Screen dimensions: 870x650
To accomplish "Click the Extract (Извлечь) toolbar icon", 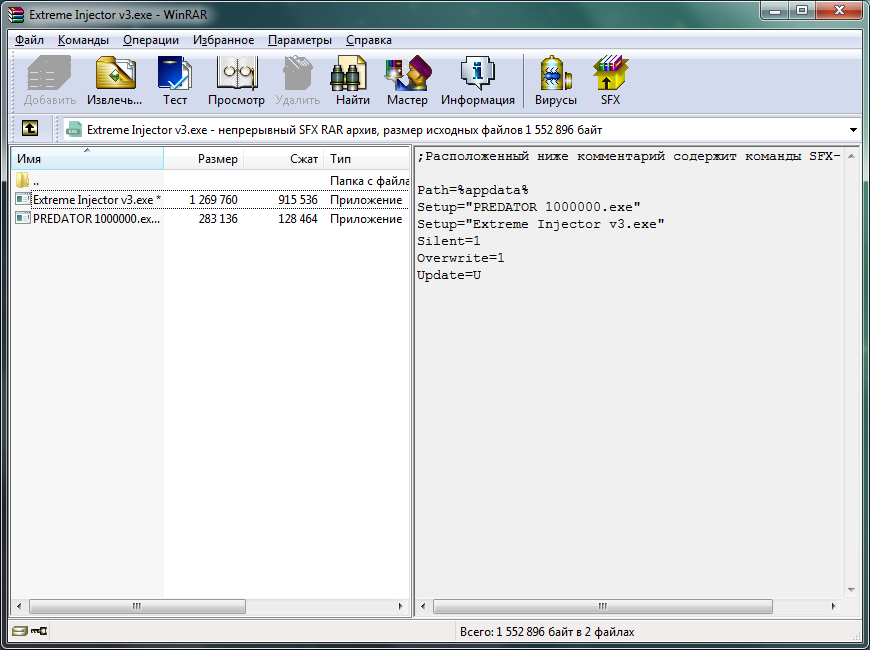I will 115,81.
